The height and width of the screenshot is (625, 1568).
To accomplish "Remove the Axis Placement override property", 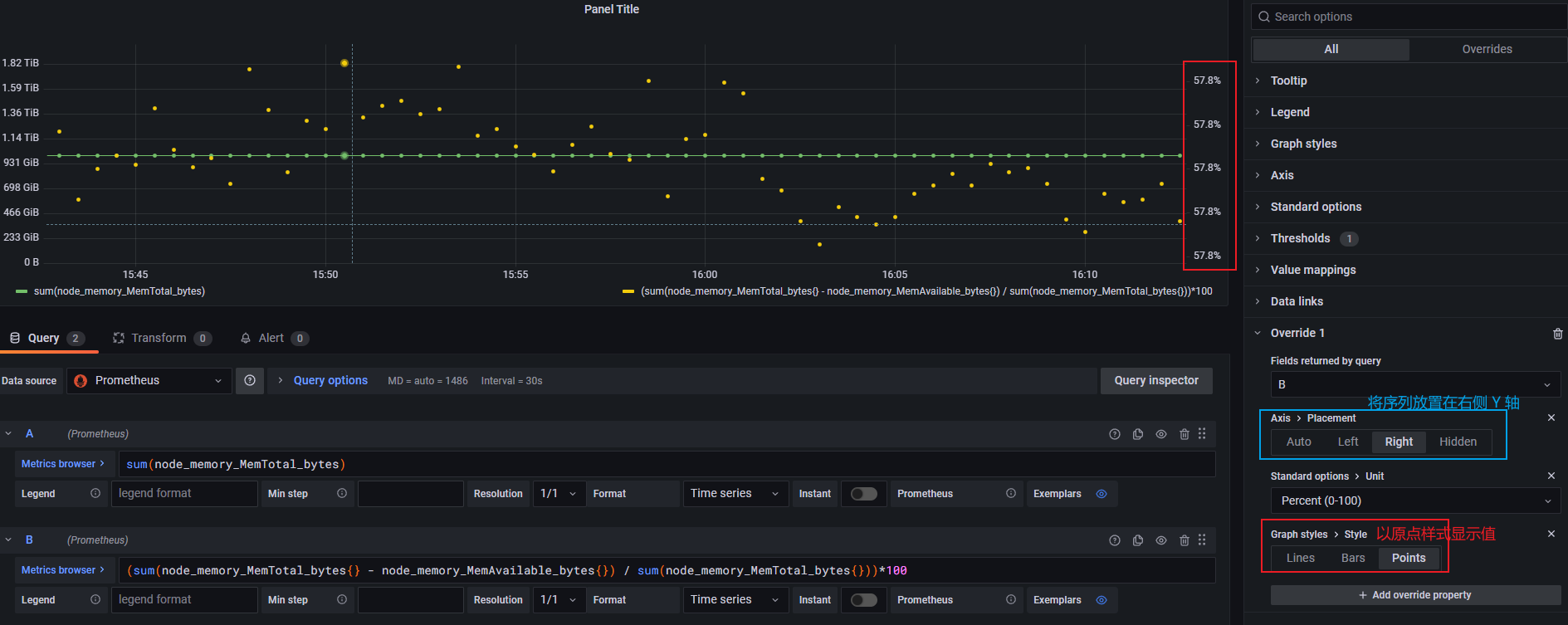I will (x=1551, y=417).
